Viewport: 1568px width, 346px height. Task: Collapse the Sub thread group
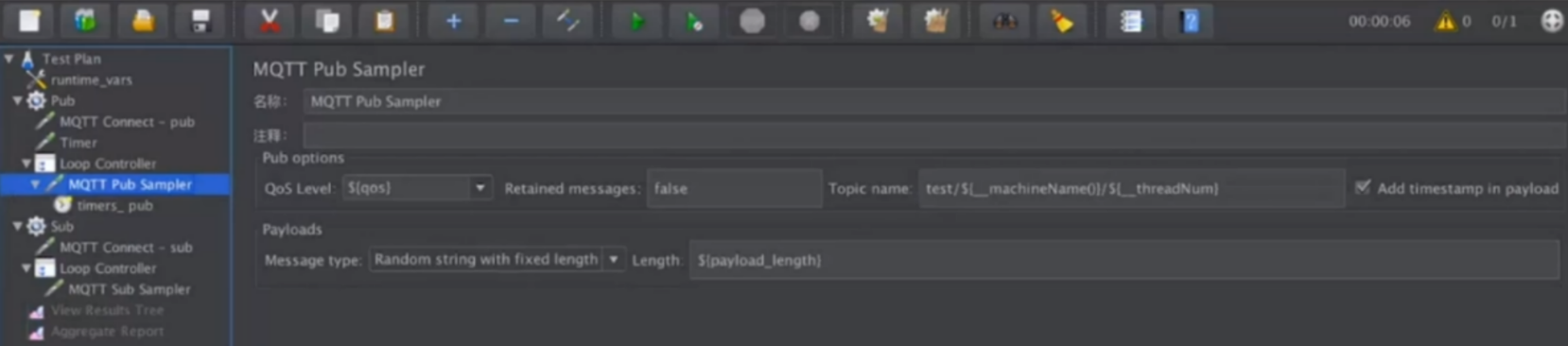(17, 226)
